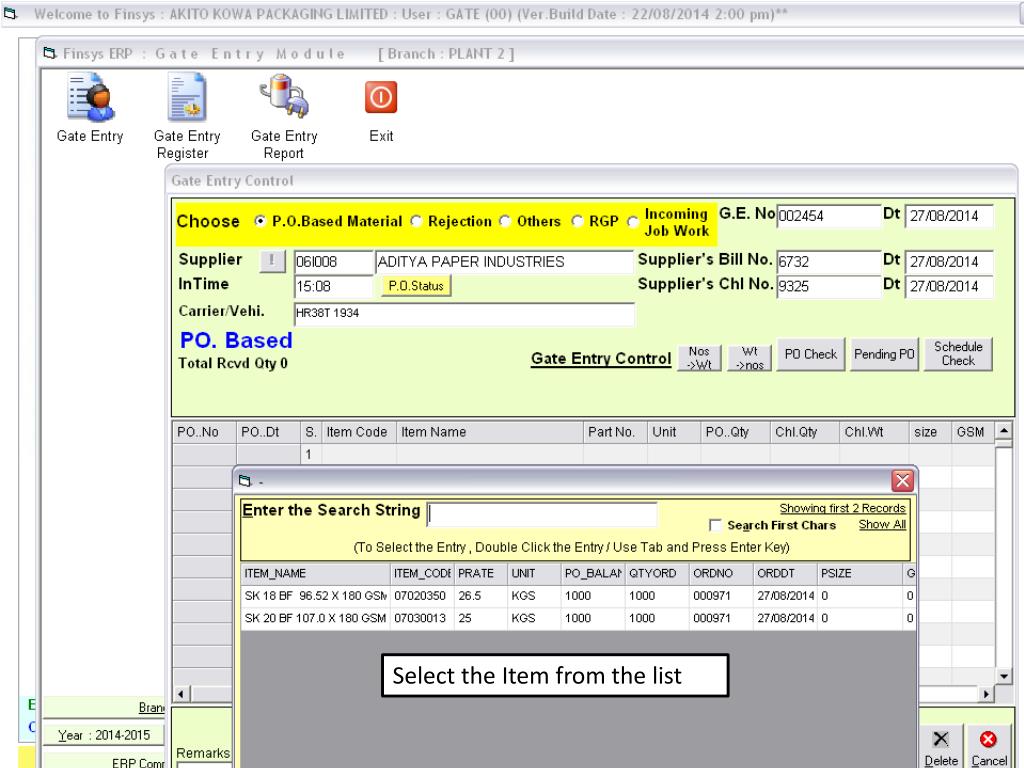Click the supplier lookup '!' button
The image size is (1024, 768).
click(272, 262)
